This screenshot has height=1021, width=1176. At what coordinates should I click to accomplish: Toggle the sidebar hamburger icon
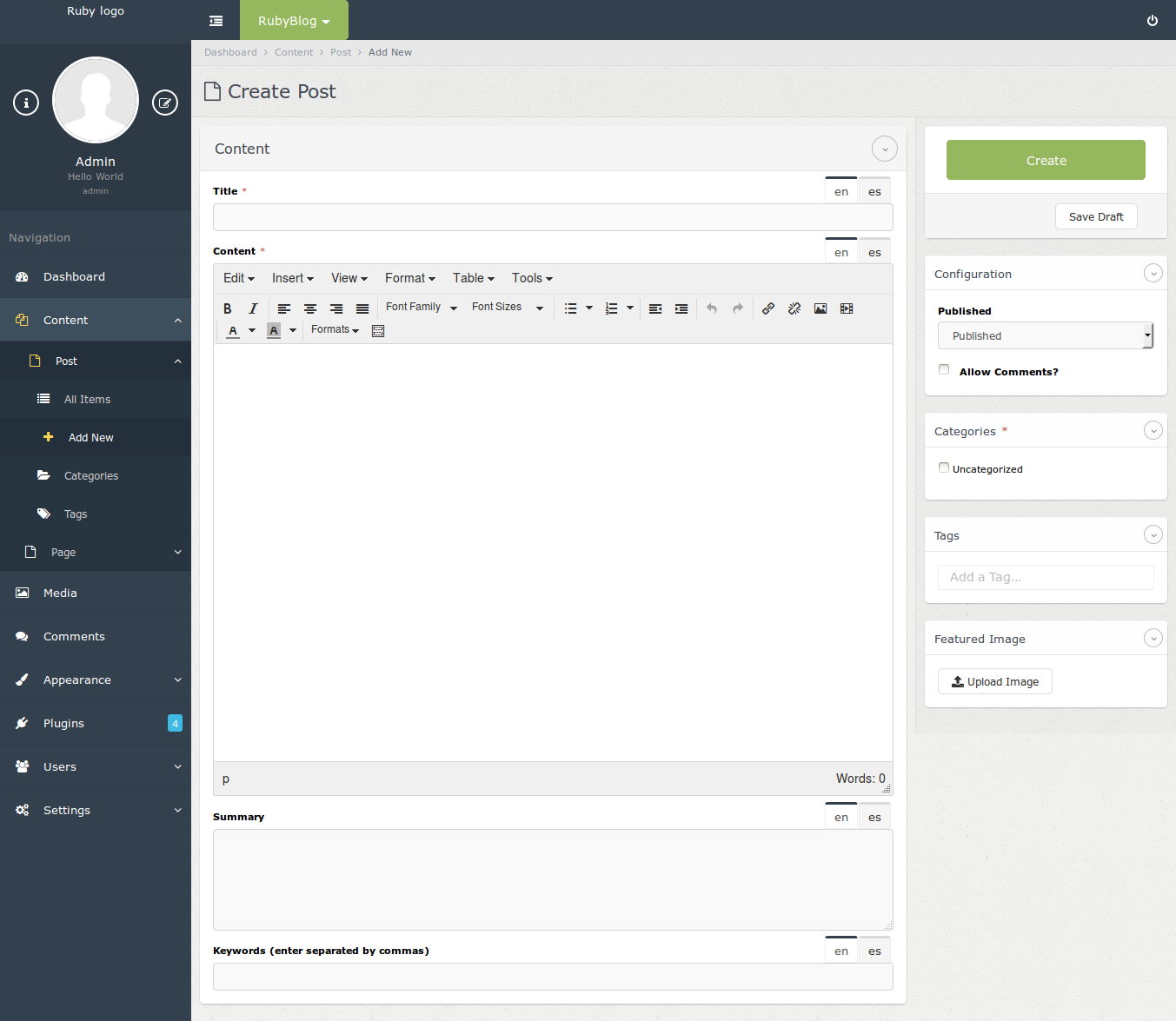216,21
